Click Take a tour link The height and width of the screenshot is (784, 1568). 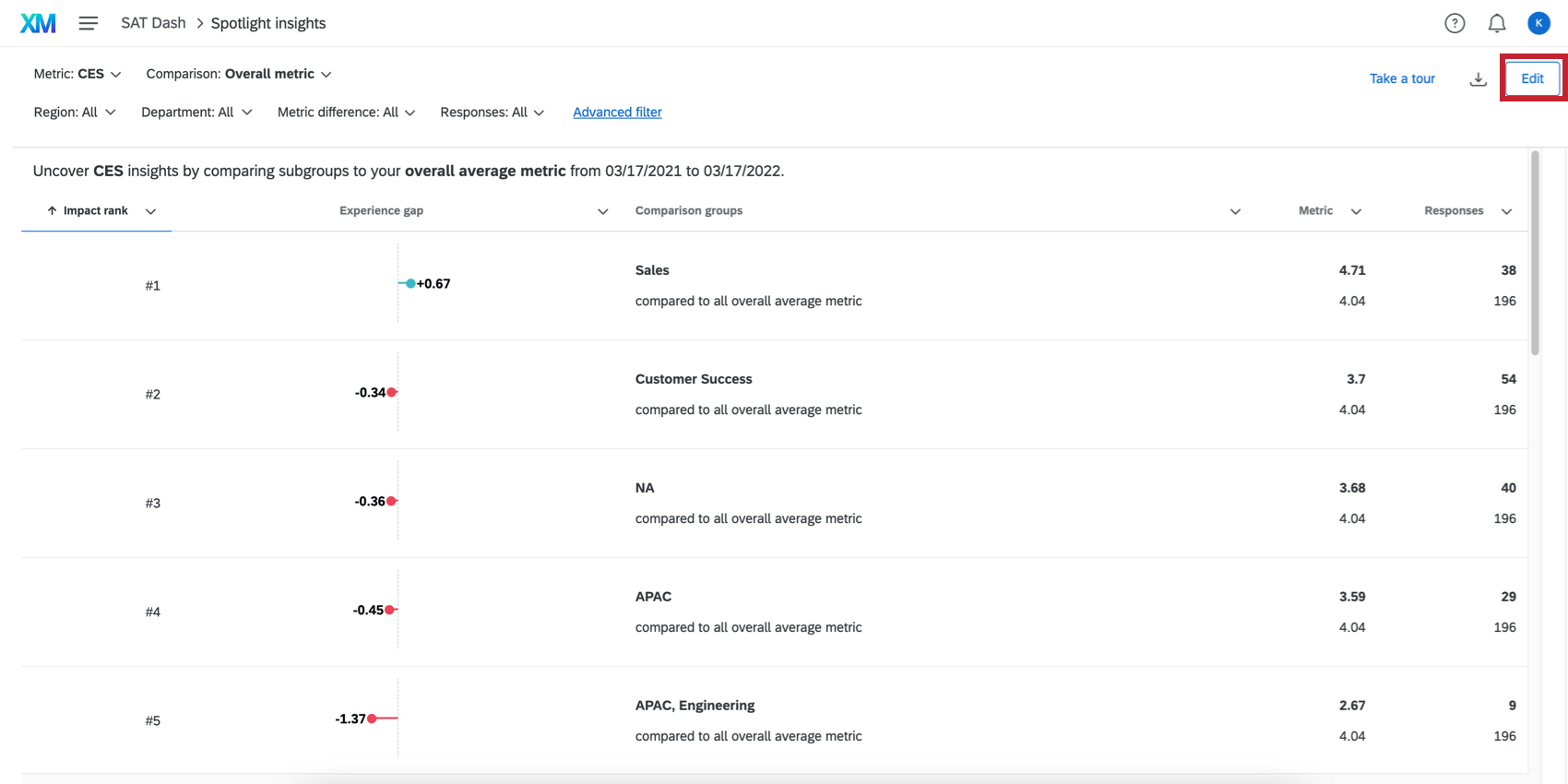(1402, 78)
